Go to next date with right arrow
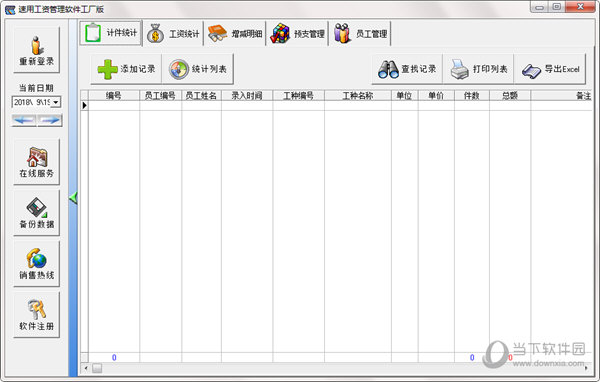This screenshot has height=382, width=600. click(50, 120)
